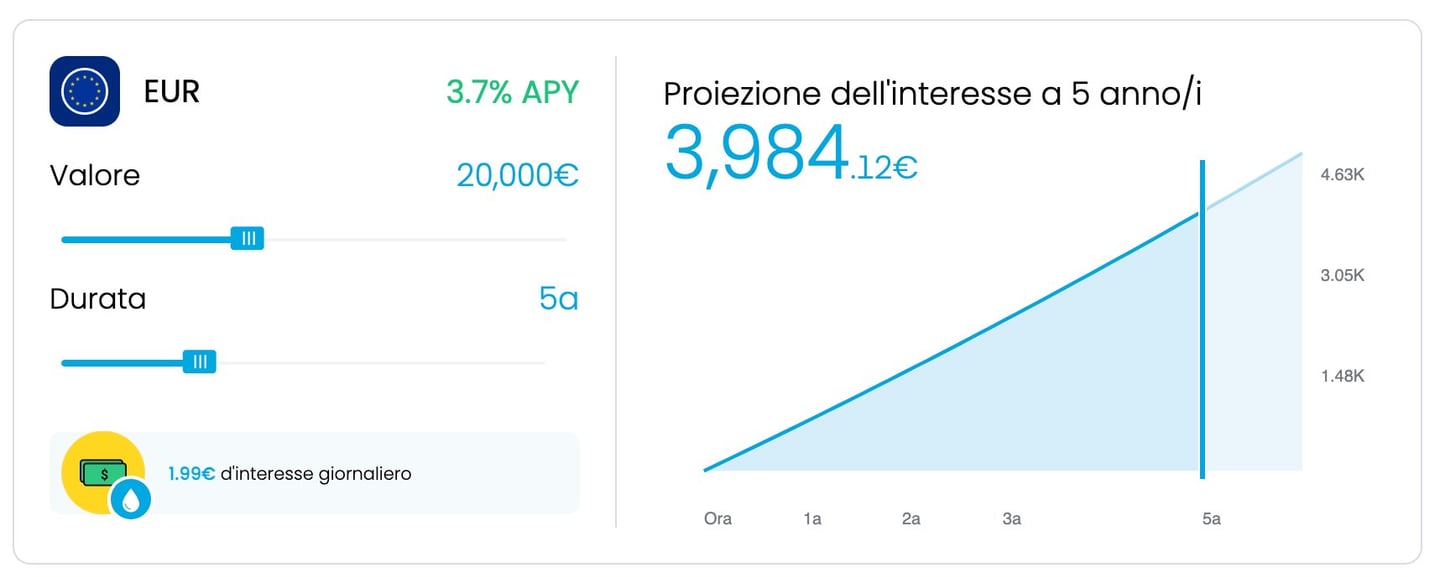Click the blue water droplet badge
This screenshot has height=577, width=1440.
click(x=130, y=499)
